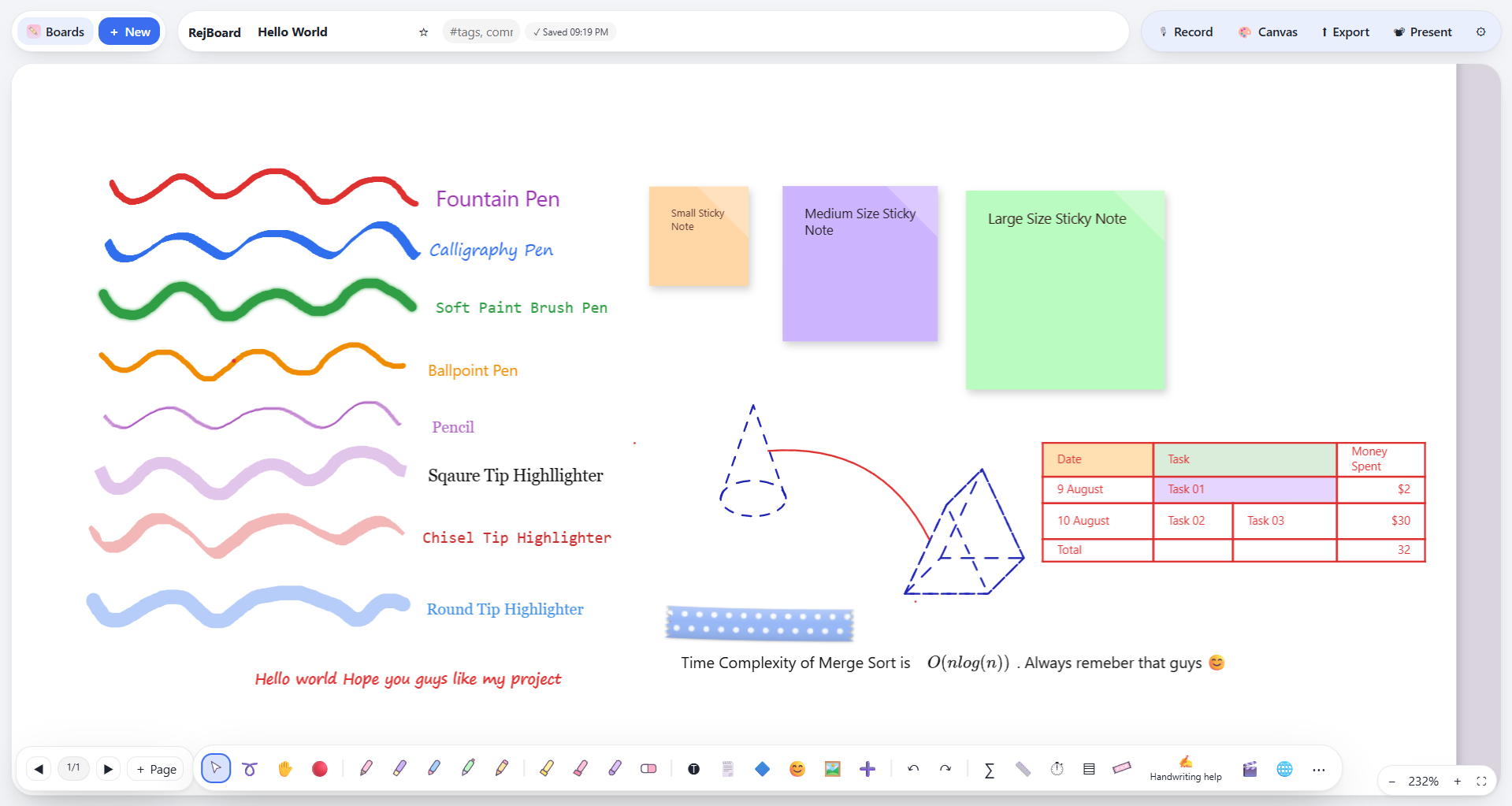Create a new board with New button
The width and height of the screenshot is (1512, 806).
(x=129, y=32)
